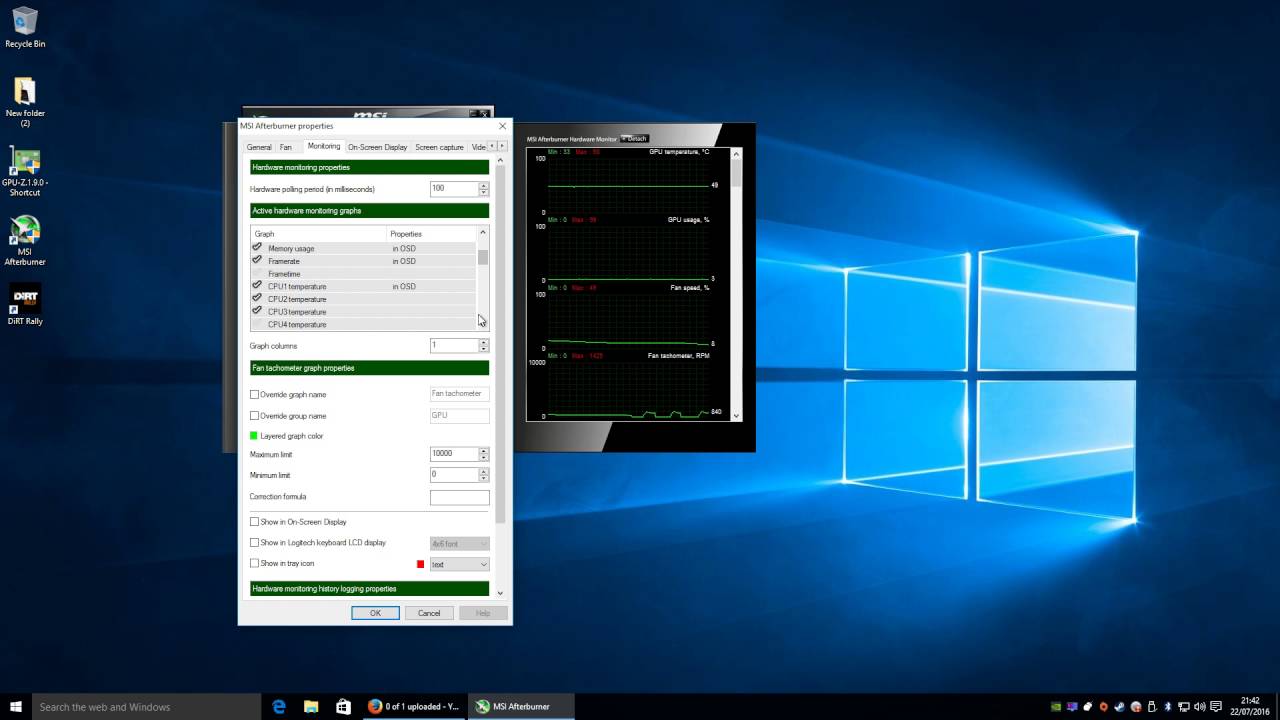Screen dimensions: 1280x720
Task: Switch to the Fan tab
Action: 286,147
